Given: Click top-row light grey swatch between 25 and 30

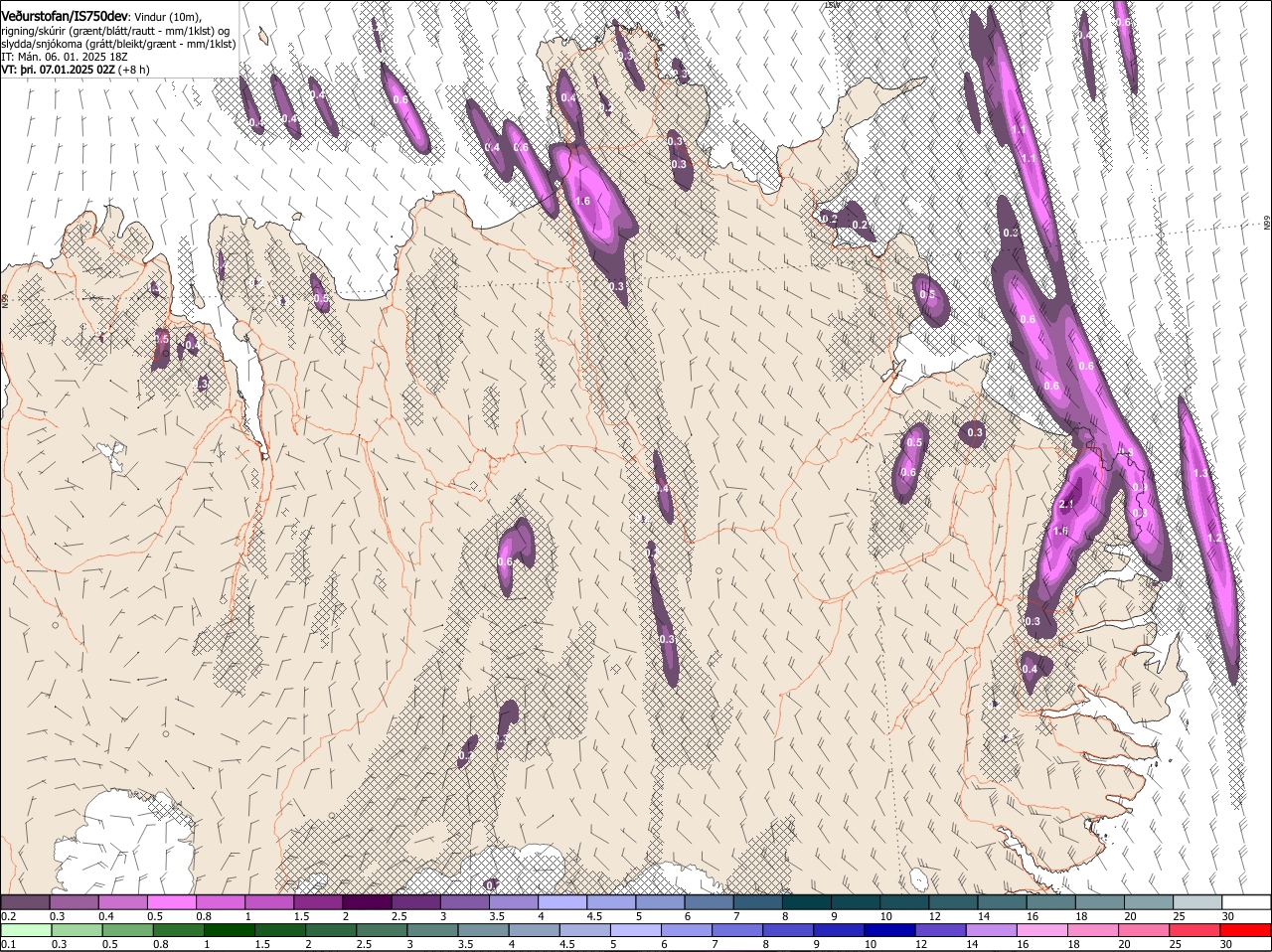Looking at the screenshot, I should pyautogui.click(x=1196, y=901).
